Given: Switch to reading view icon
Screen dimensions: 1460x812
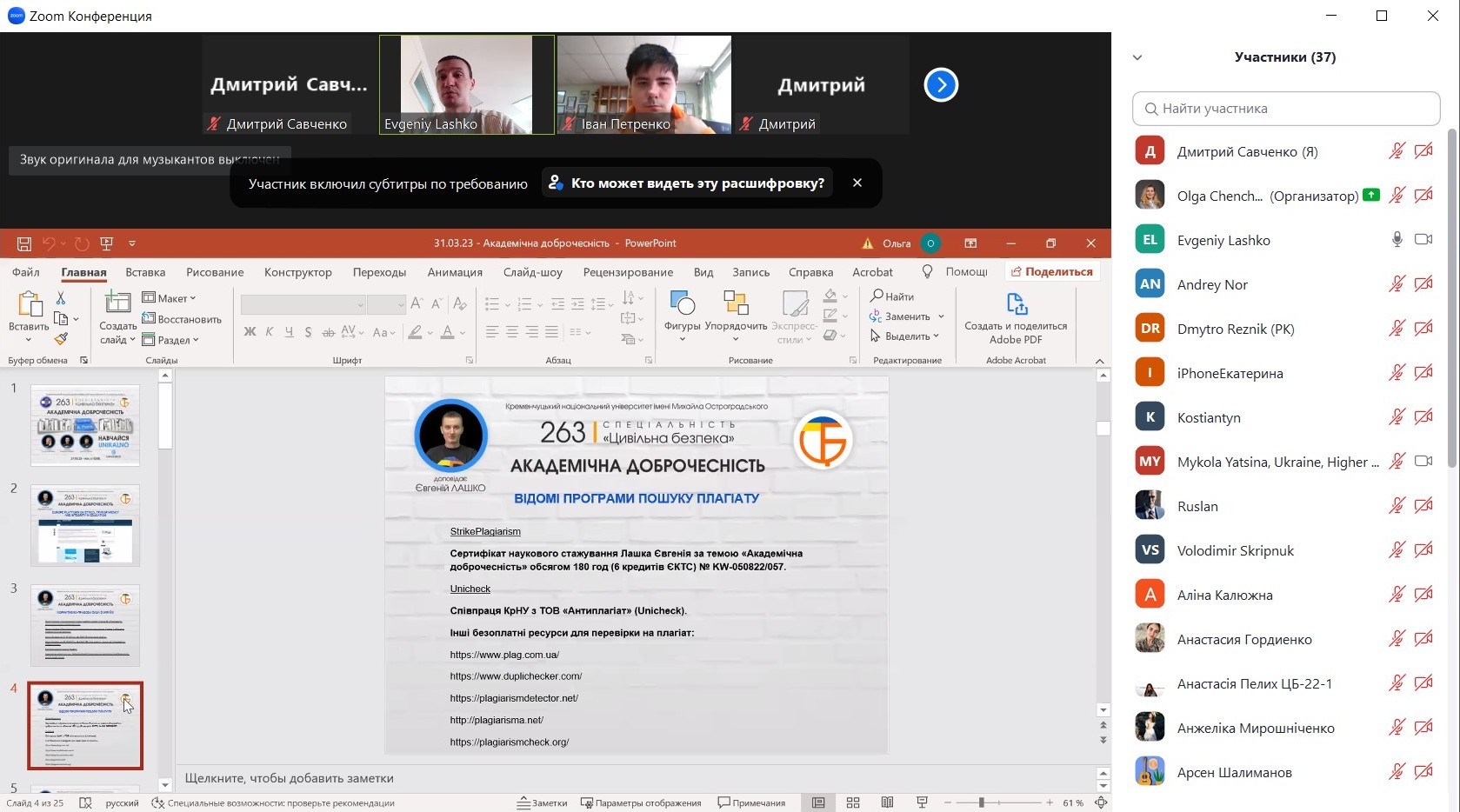Looking at the screenshot, I should pyautogui.click(x=887, y=802).
